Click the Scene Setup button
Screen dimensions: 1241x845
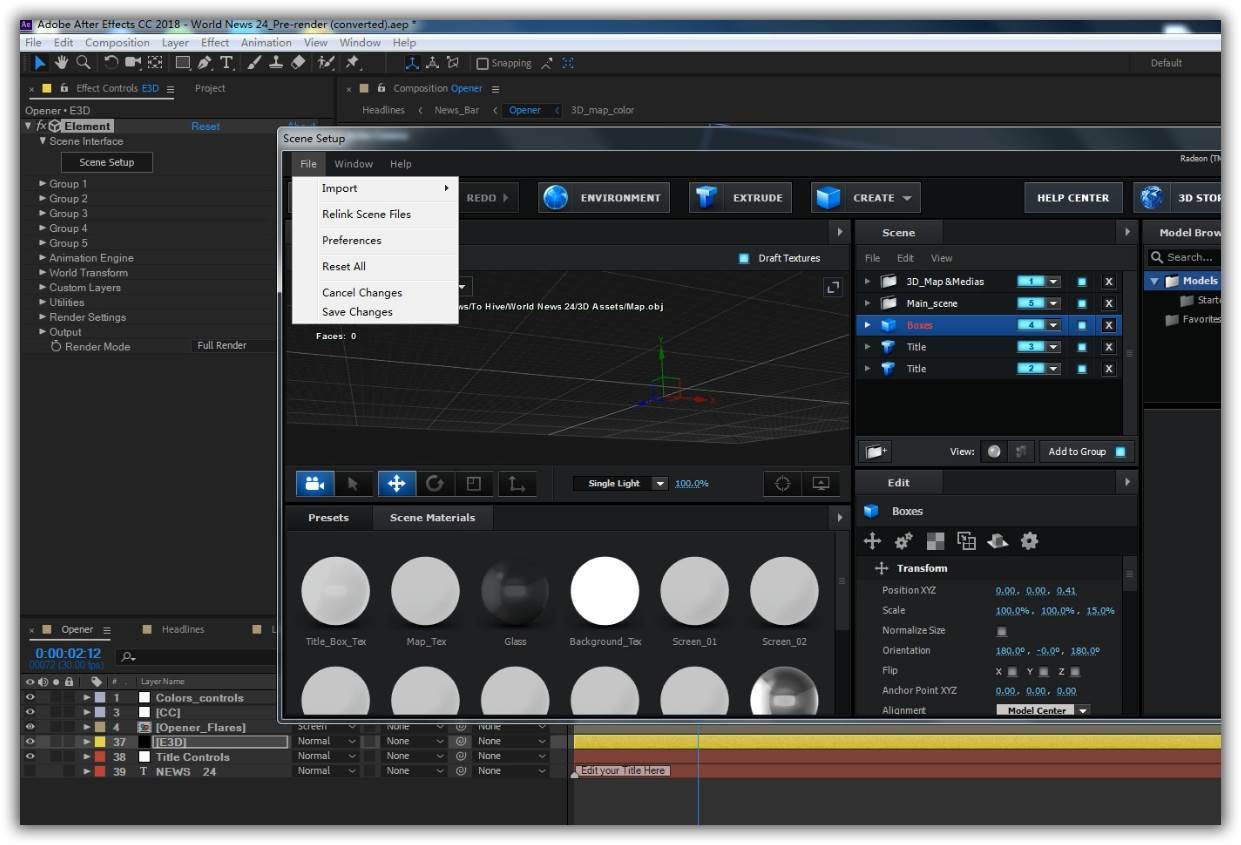[107, 162]
